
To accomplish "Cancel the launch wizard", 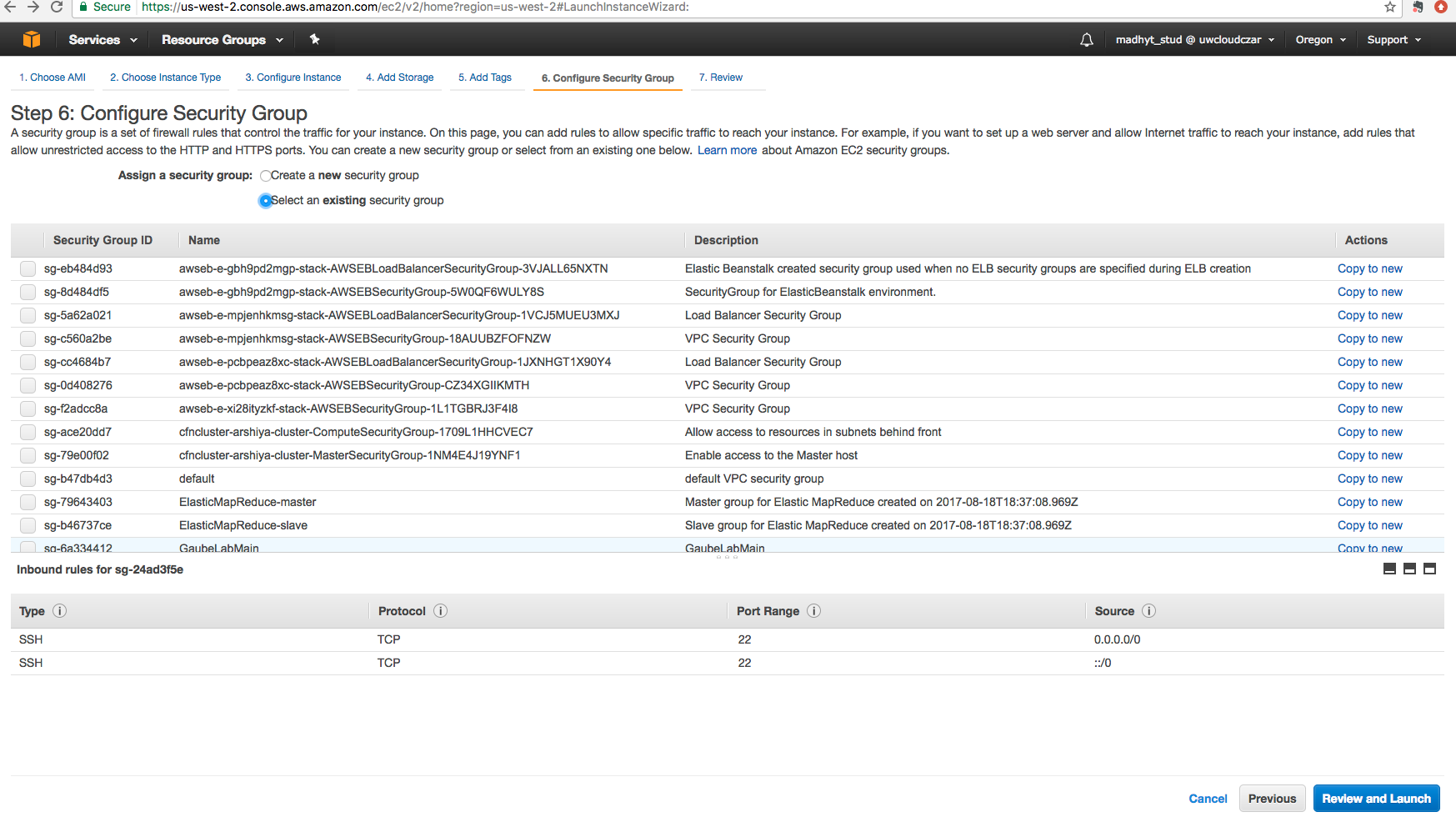I will click(1208, 799).
